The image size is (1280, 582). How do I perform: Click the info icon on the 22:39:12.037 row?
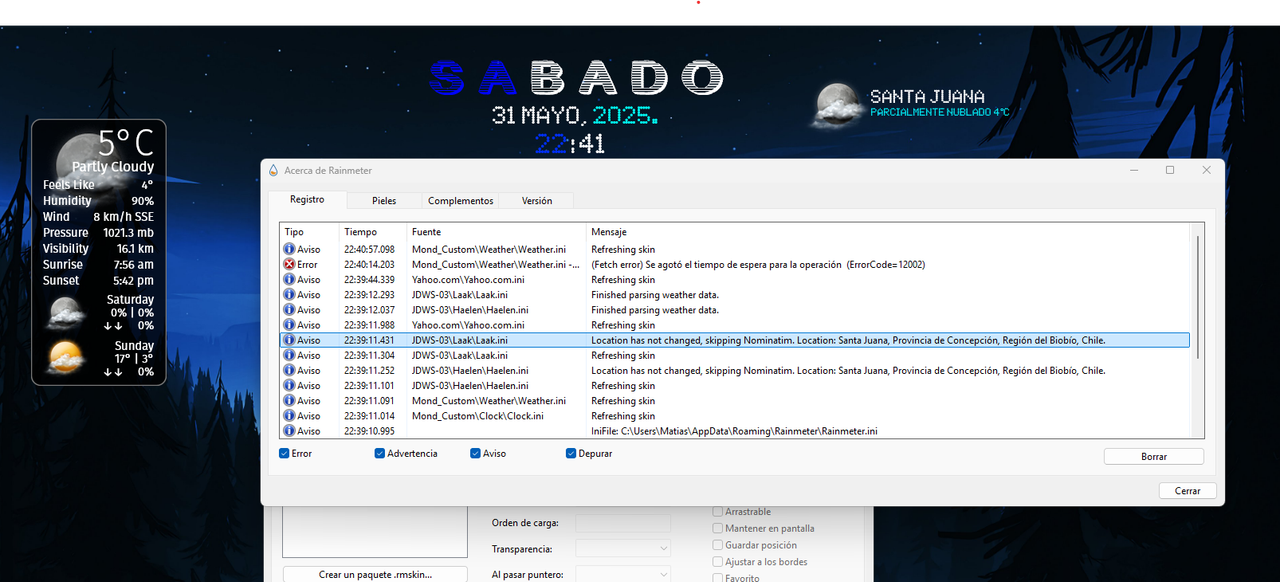(289, 309)
